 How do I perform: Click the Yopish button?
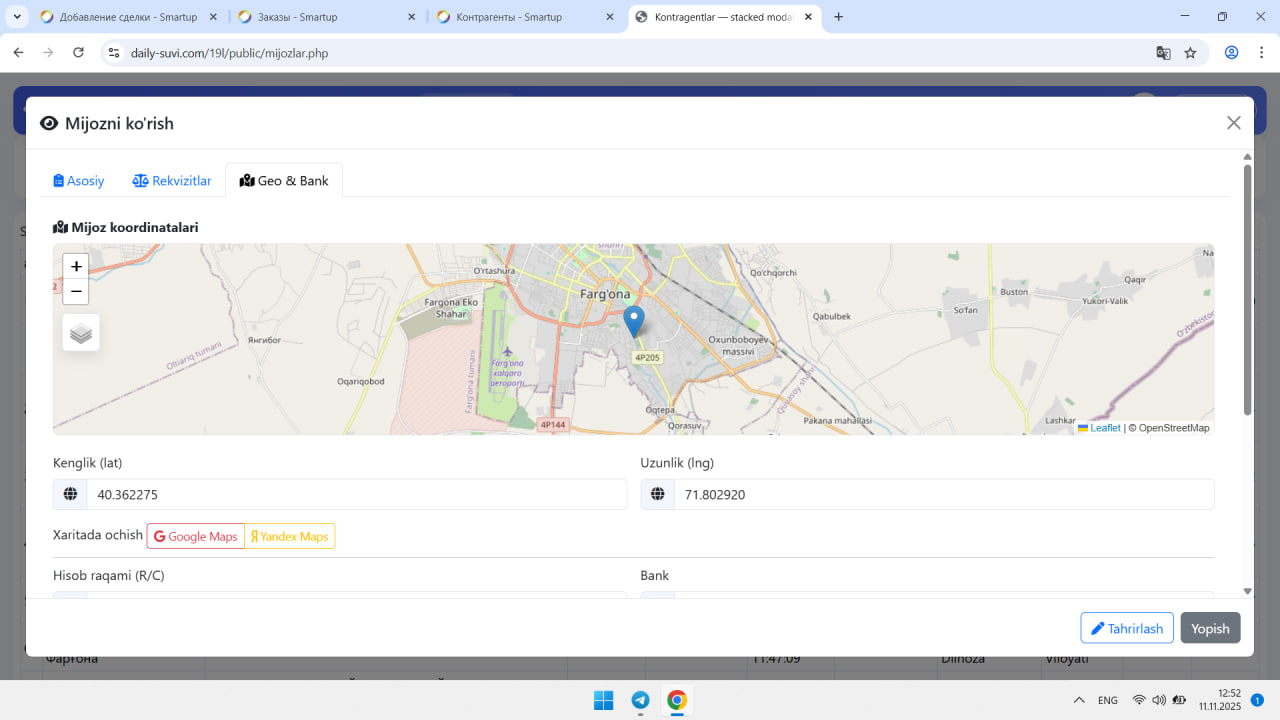[x=1210, y=628]
